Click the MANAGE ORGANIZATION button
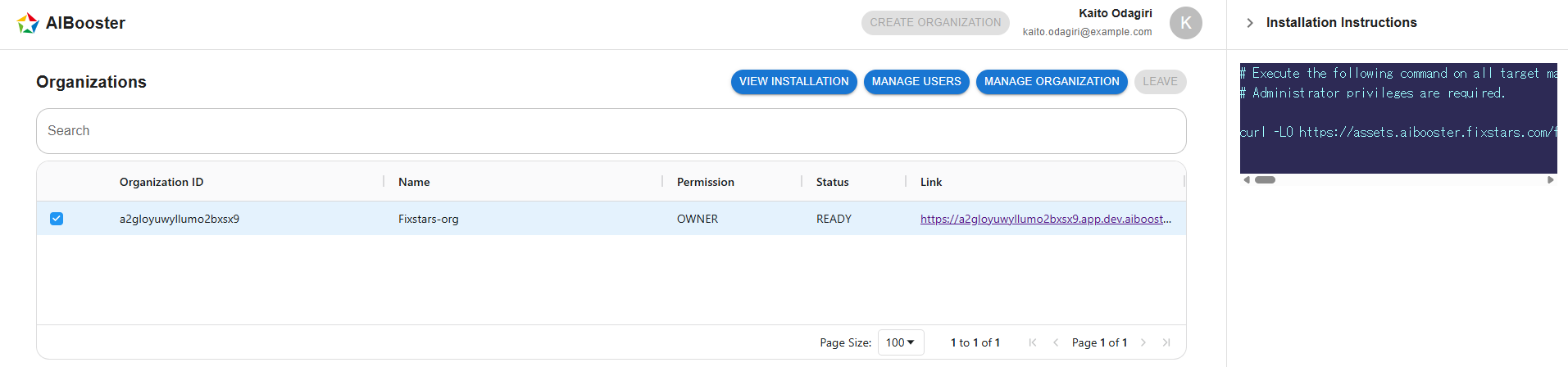Screen dimensions: 1568x367 pyautogui.click(x=1052, y=82)
